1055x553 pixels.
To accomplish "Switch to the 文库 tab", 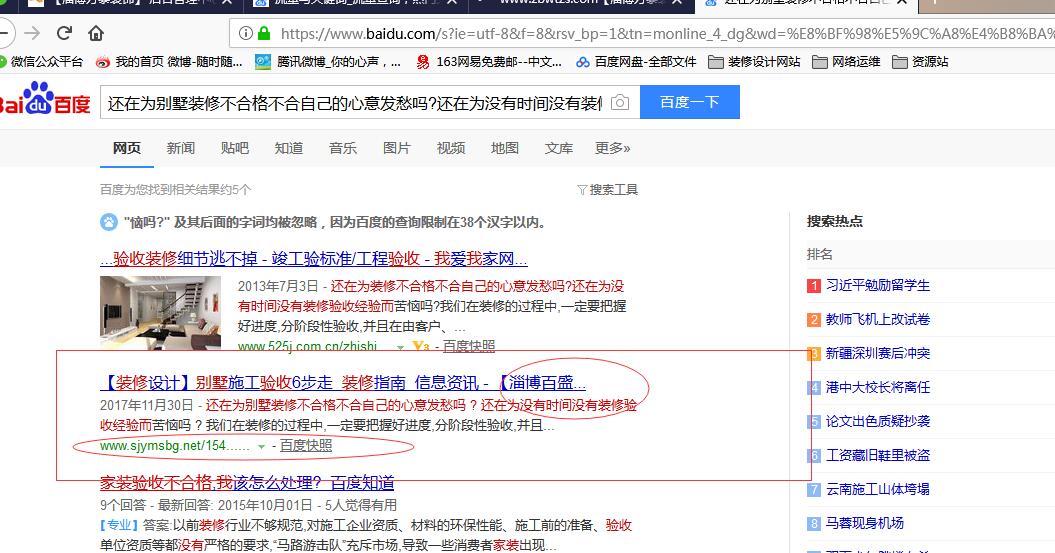I will click(x=558, y=148).
